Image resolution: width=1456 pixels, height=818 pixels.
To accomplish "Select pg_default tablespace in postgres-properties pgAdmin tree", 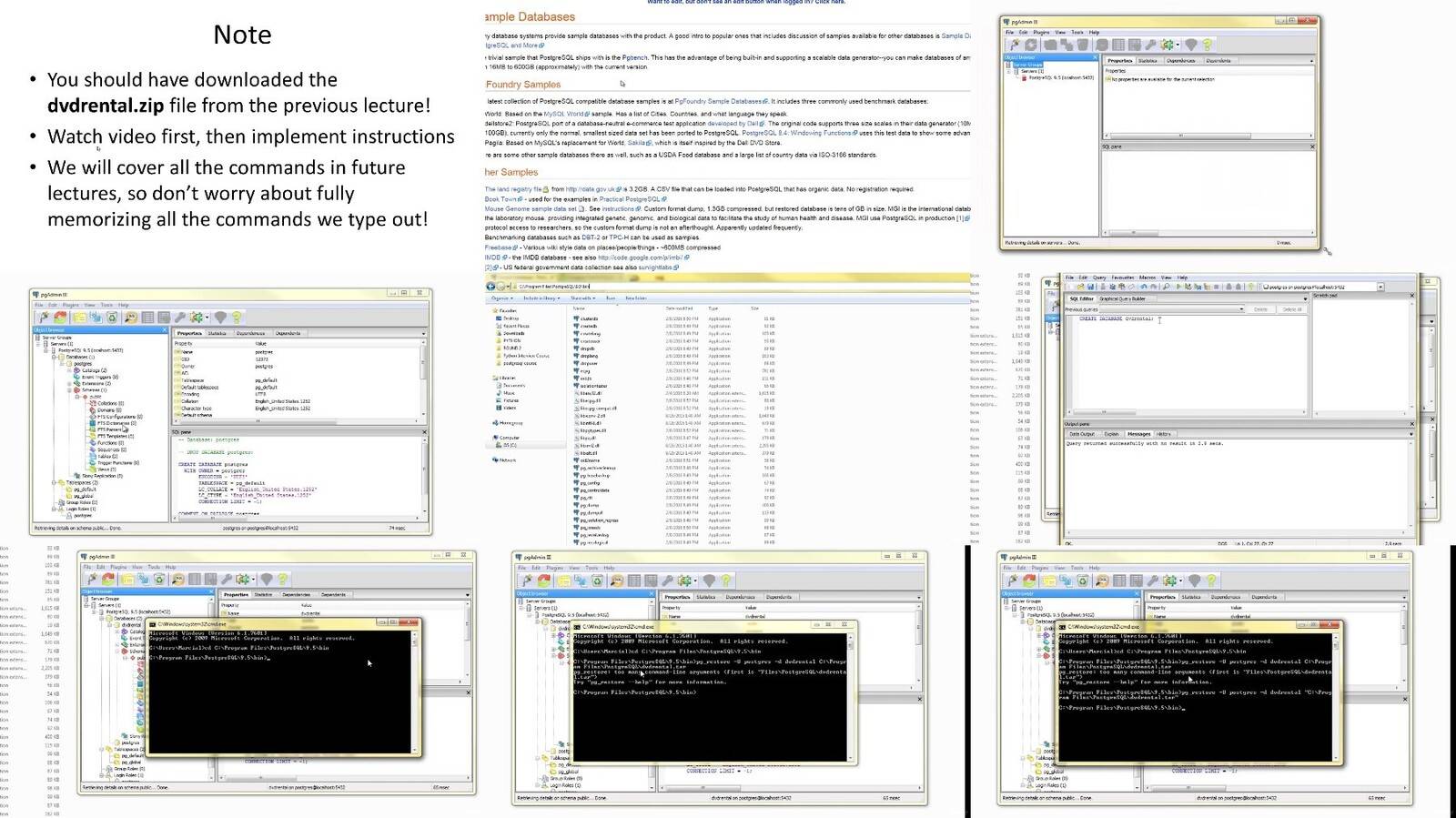I will pyautogui.click(x=86, y=490).
